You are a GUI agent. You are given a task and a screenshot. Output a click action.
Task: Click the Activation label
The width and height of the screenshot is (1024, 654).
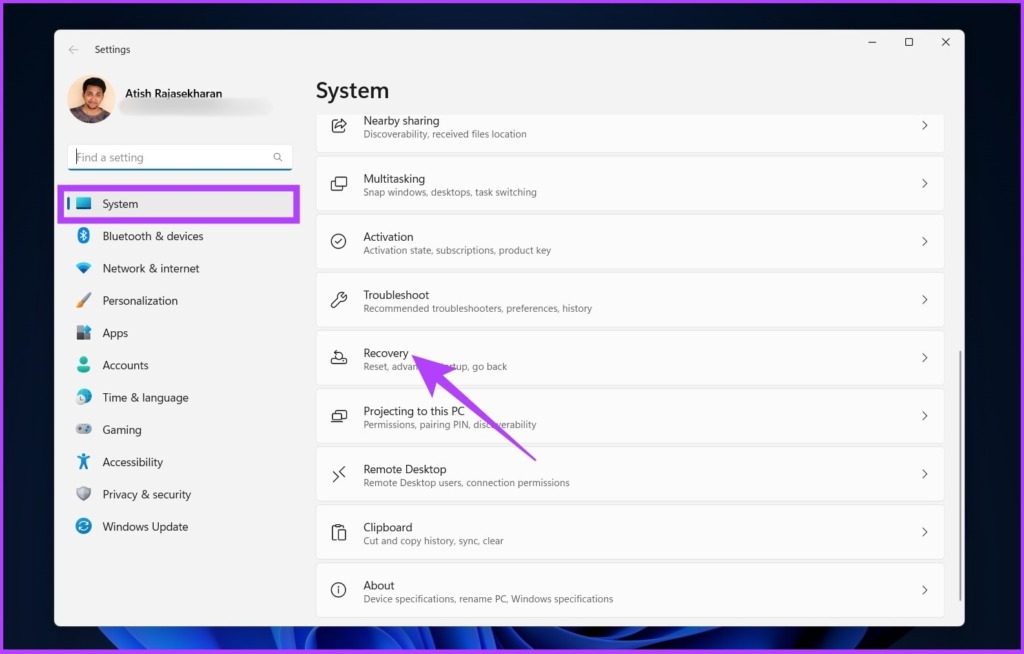tap(389, 237)
